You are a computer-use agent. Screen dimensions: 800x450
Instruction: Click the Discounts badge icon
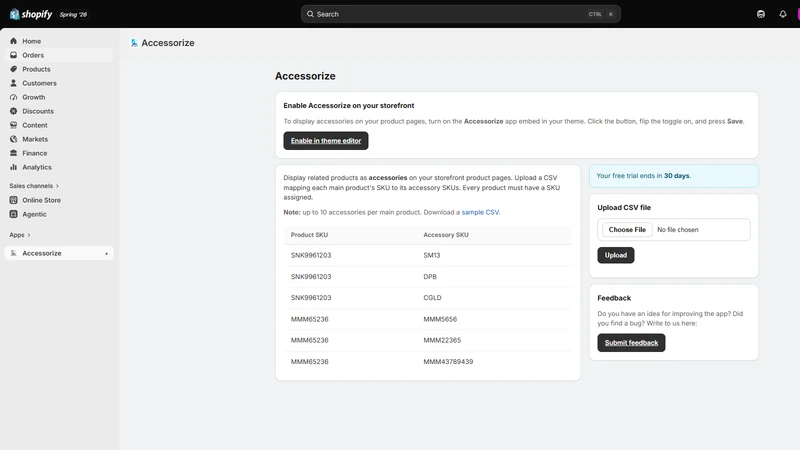14,111
